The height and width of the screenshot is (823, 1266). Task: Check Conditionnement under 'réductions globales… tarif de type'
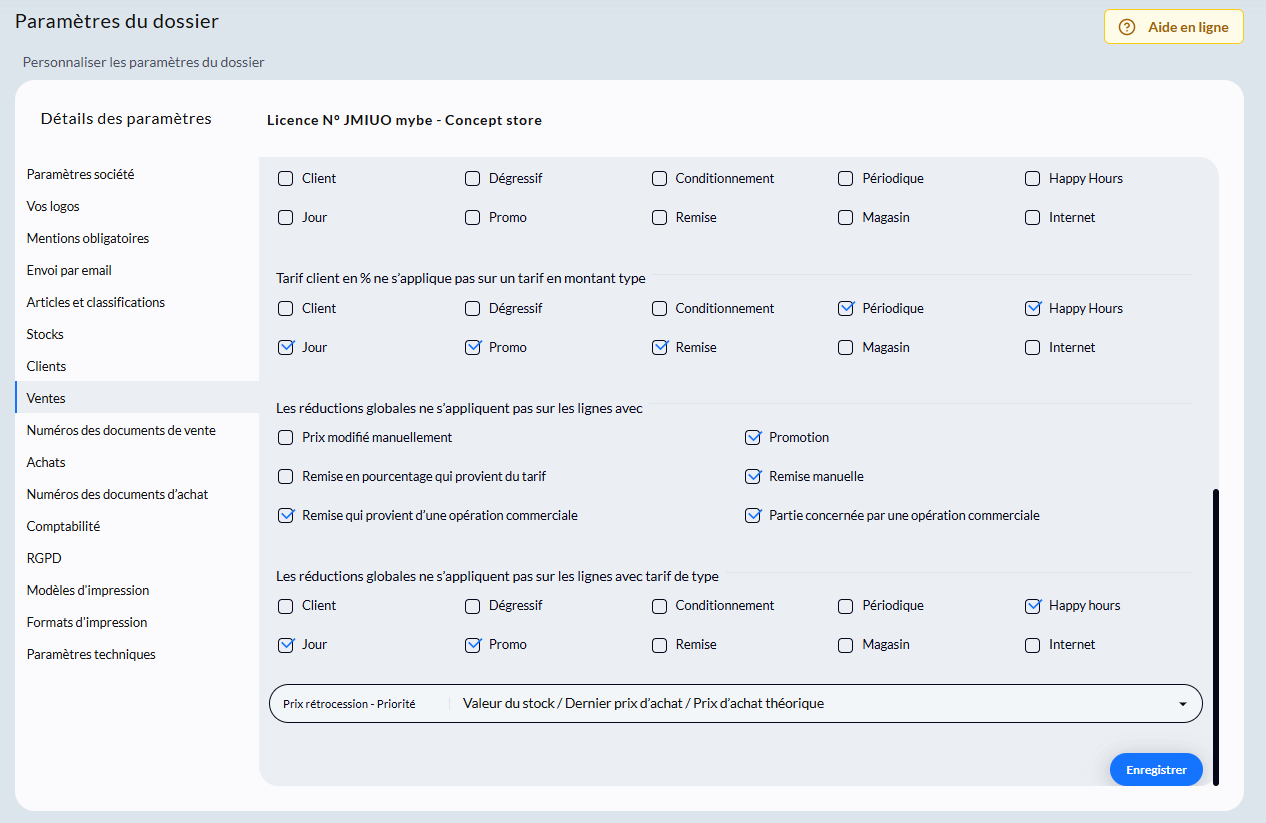pyautogui.click(x=659, y=605)
